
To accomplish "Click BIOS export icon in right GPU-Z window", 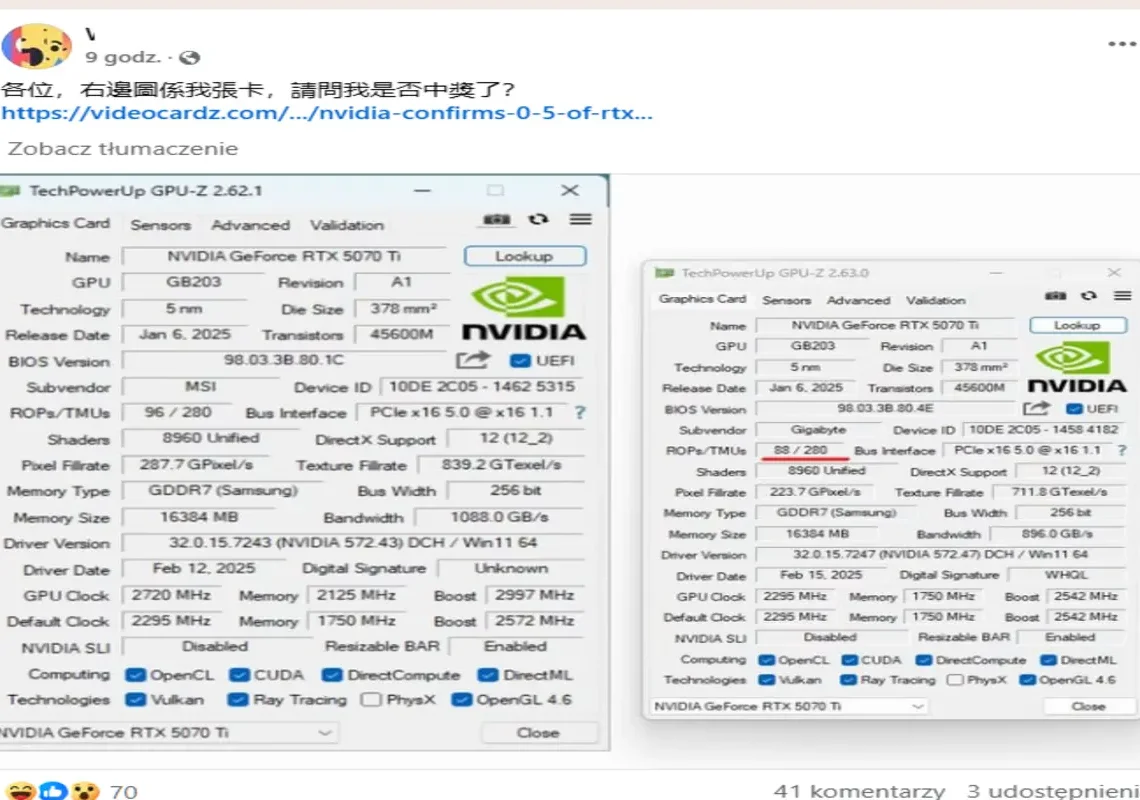I will pos(1036,408).
